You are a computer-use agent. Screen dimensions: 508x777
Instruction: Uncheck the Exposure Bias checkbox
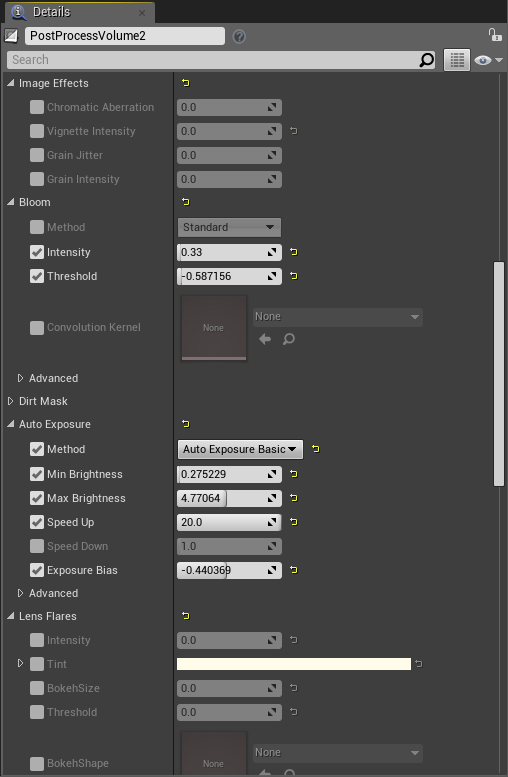[37, 570]
